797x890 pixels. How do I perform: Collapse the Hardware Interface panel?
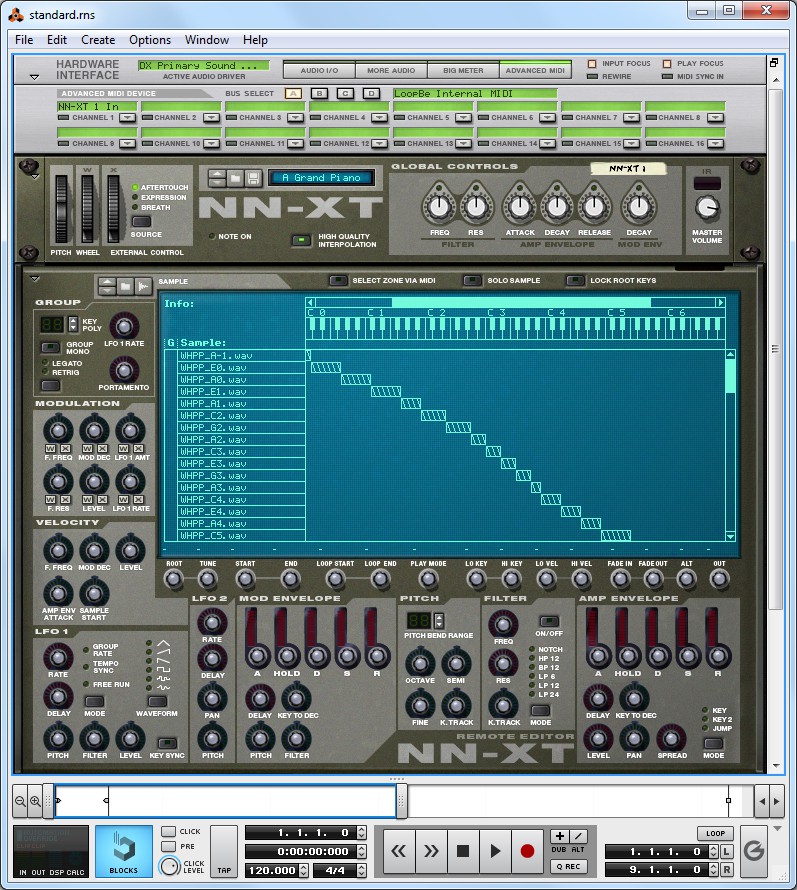(x=35, y=77)
